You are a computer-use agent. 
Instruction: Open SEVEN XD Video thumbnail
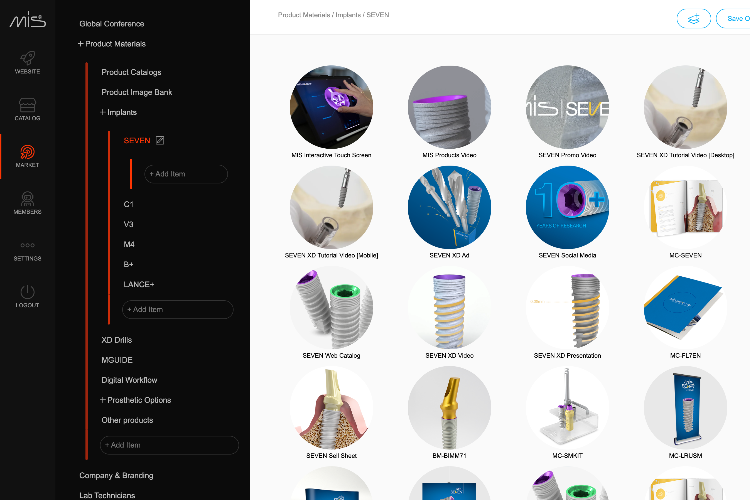pos(449,307)
